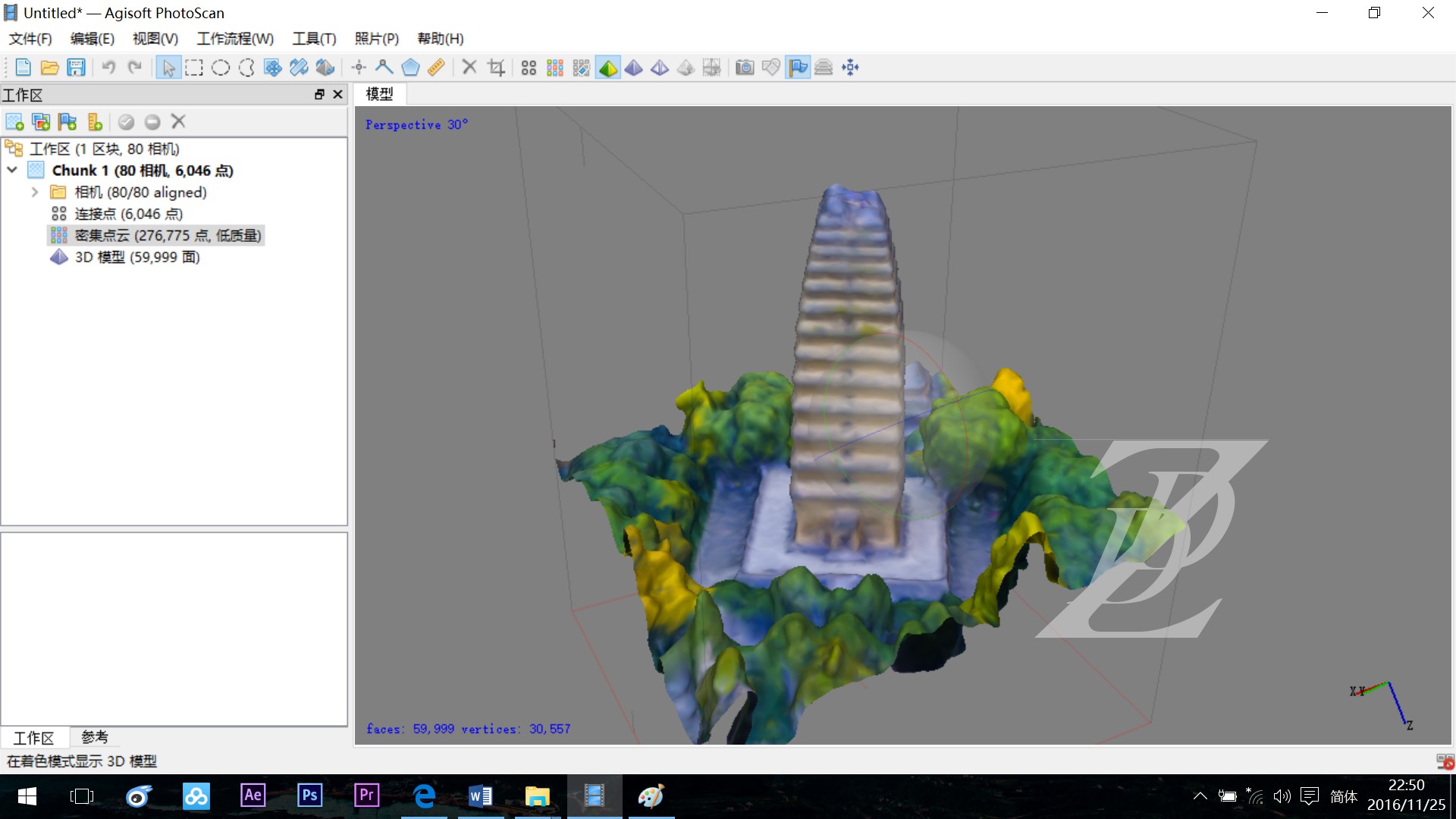Close the workspace panel
Image resolution: width=1456 pixels, height=819 pixels.
(338, 95)
